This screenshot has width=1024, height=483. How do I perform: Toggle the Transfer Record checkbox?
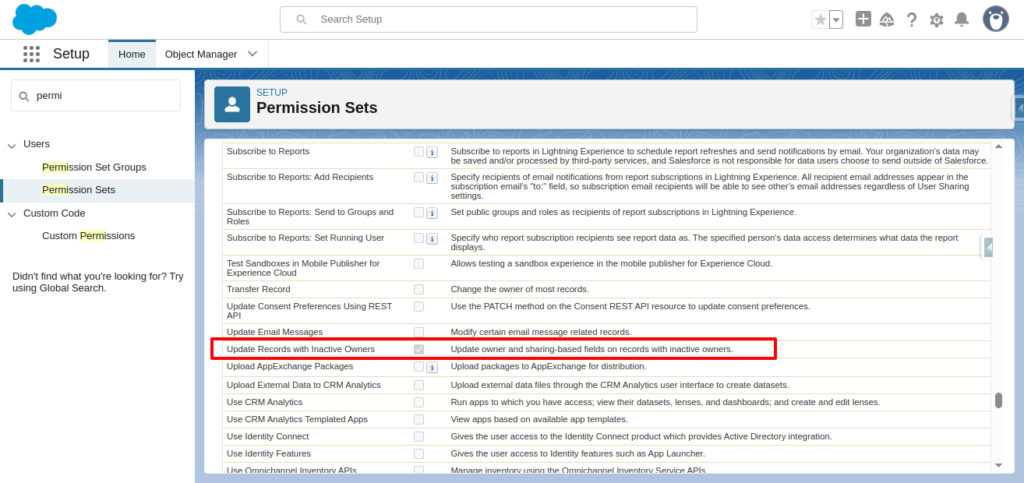point(419,289)
